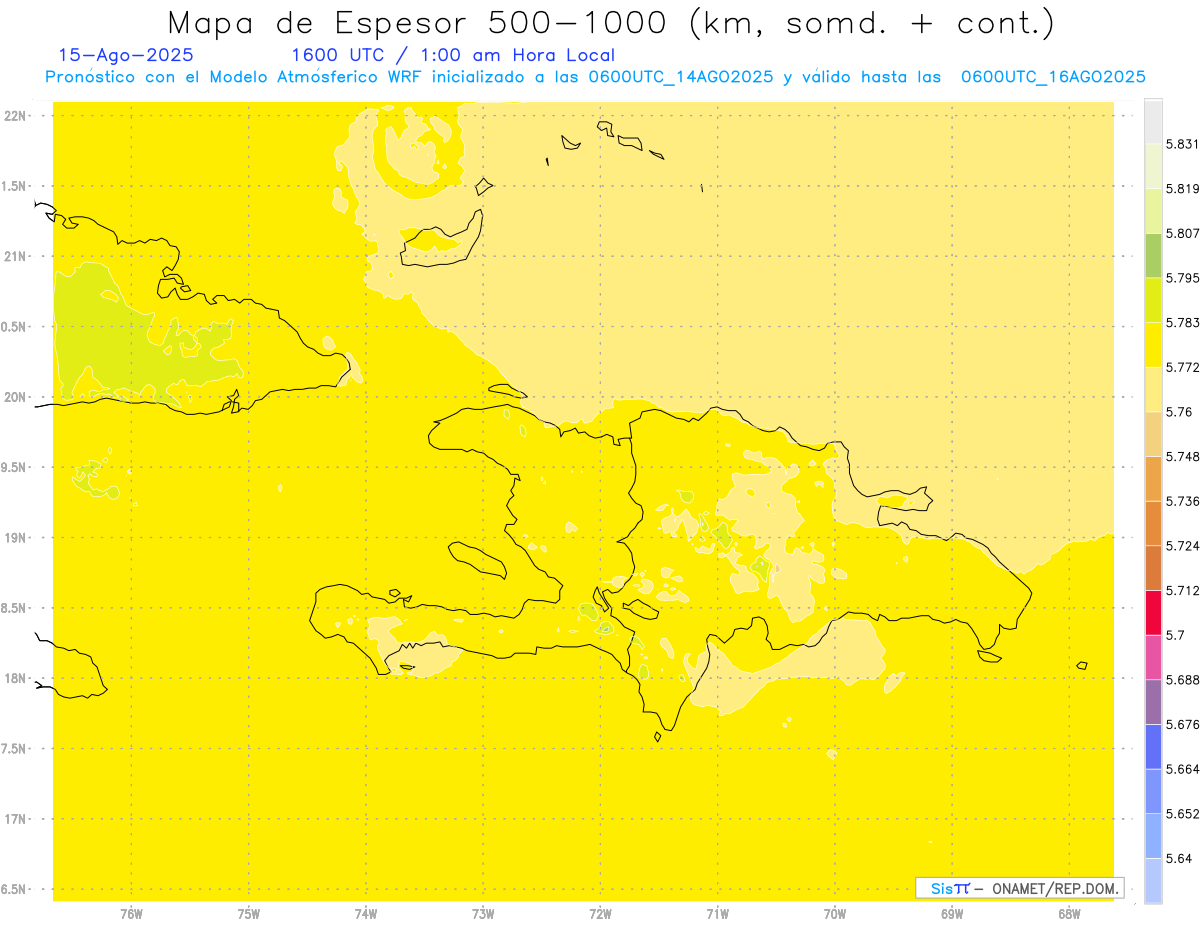
Task: Click legend value "5.772"
Action: tap(1182, 367)
